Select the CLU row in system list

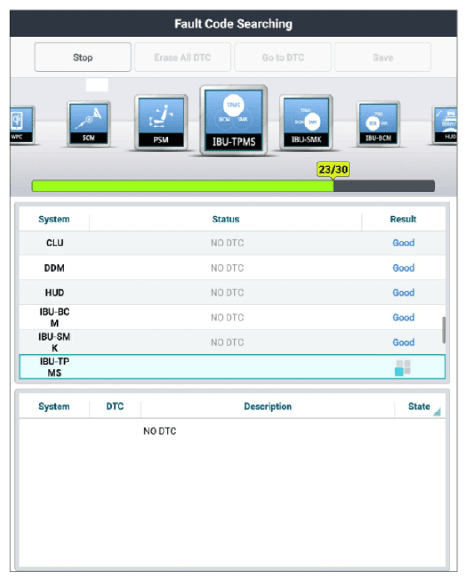(x=232, y=243)
